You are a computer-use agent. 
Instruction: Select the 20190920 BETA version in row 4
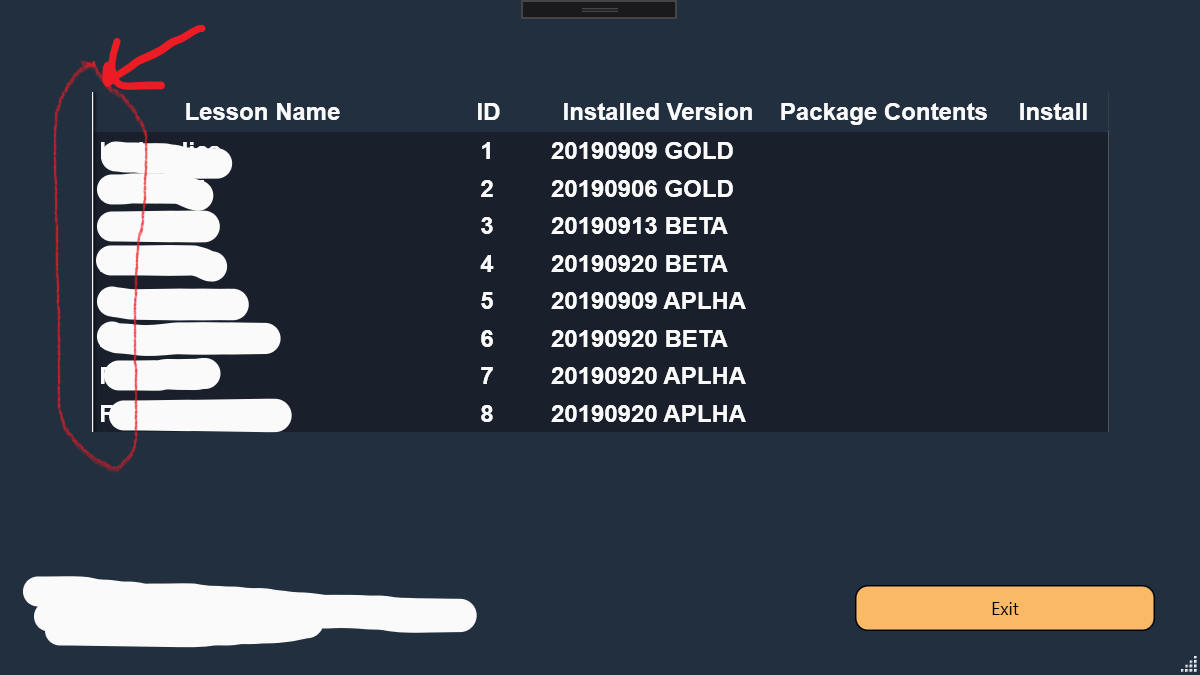tap(639, 264)
